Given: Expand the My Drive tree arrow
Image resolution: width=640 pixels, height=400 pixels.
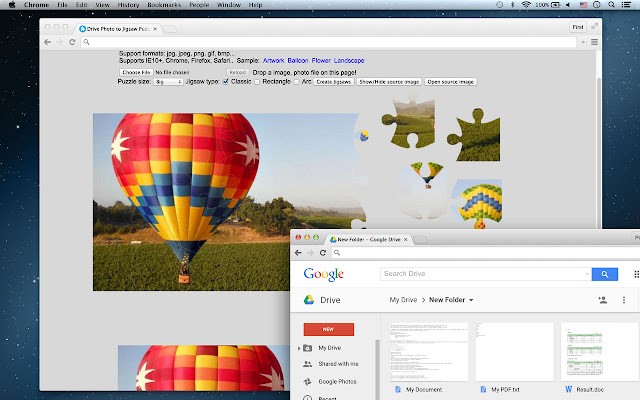Looking at the screenshot, I should [x=298, y=348].
